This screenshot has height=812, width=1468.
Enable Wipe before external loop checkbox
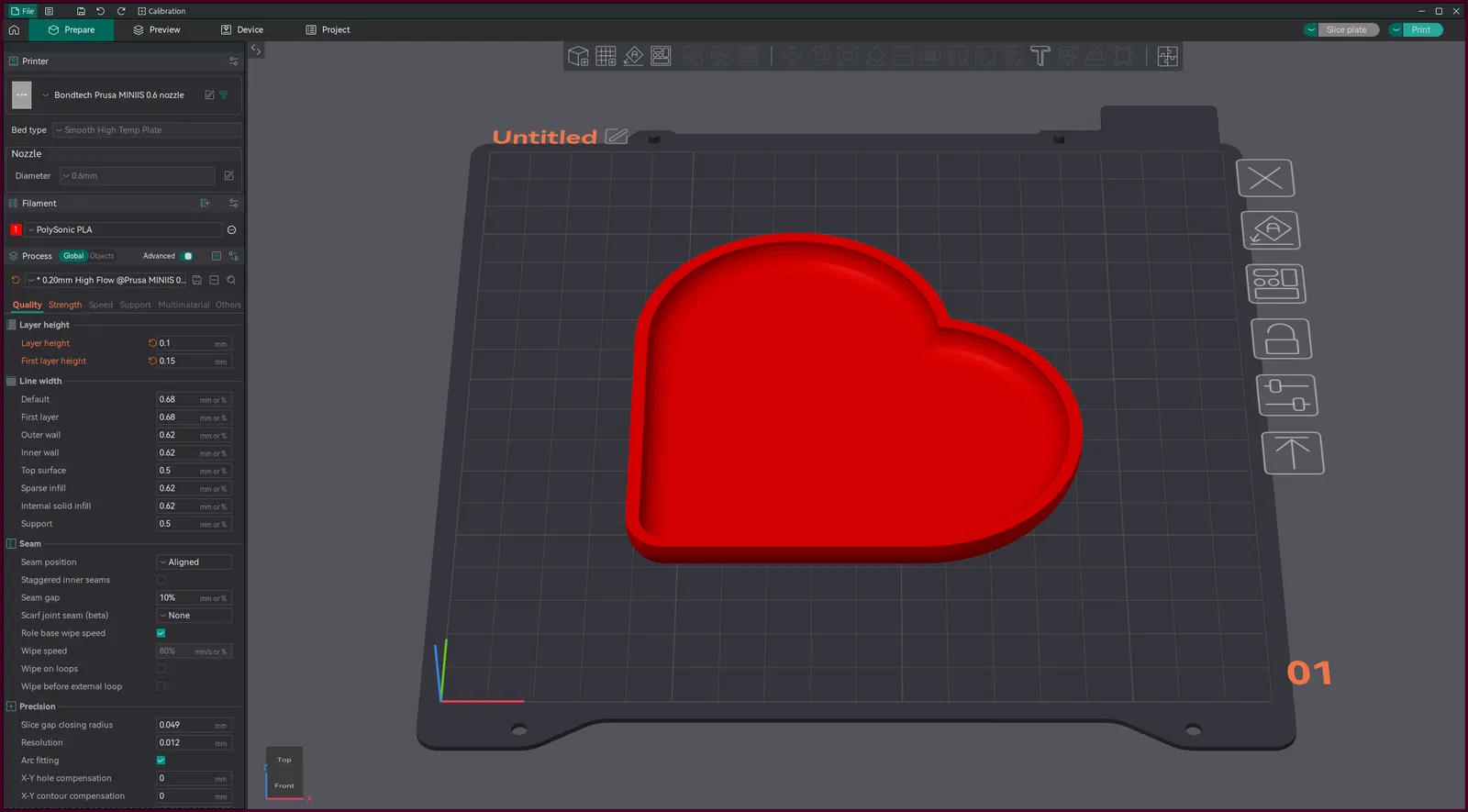161,686
